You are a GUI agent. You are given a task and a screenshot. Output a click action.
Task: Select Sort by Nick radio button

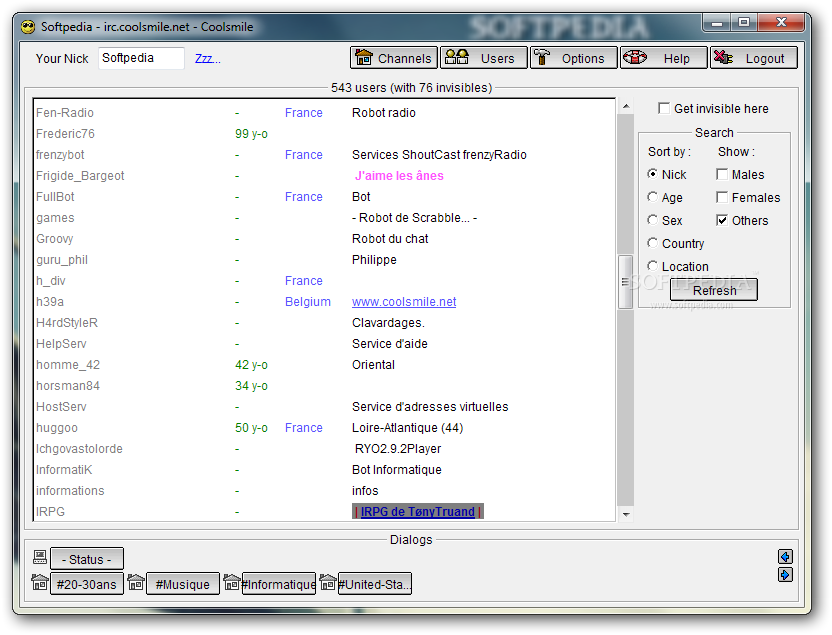click(x=653, y=174)
